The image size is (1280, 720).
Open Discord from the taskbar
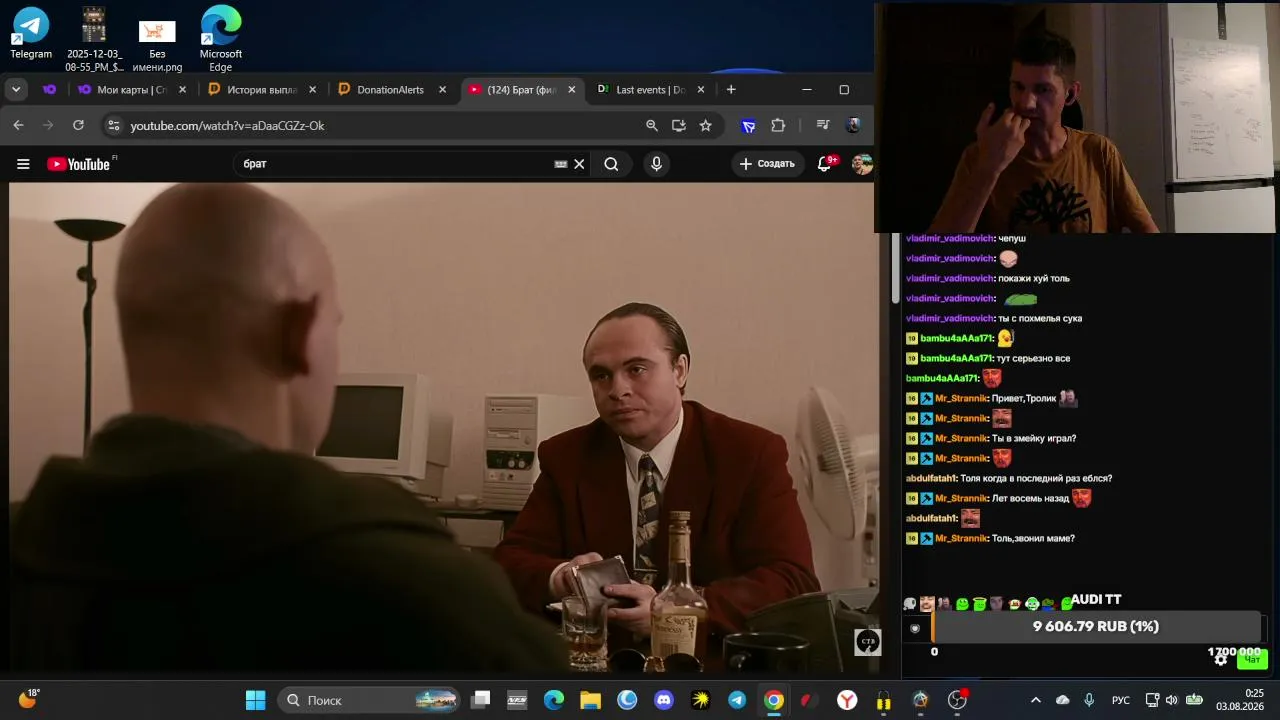click(663, 700)
